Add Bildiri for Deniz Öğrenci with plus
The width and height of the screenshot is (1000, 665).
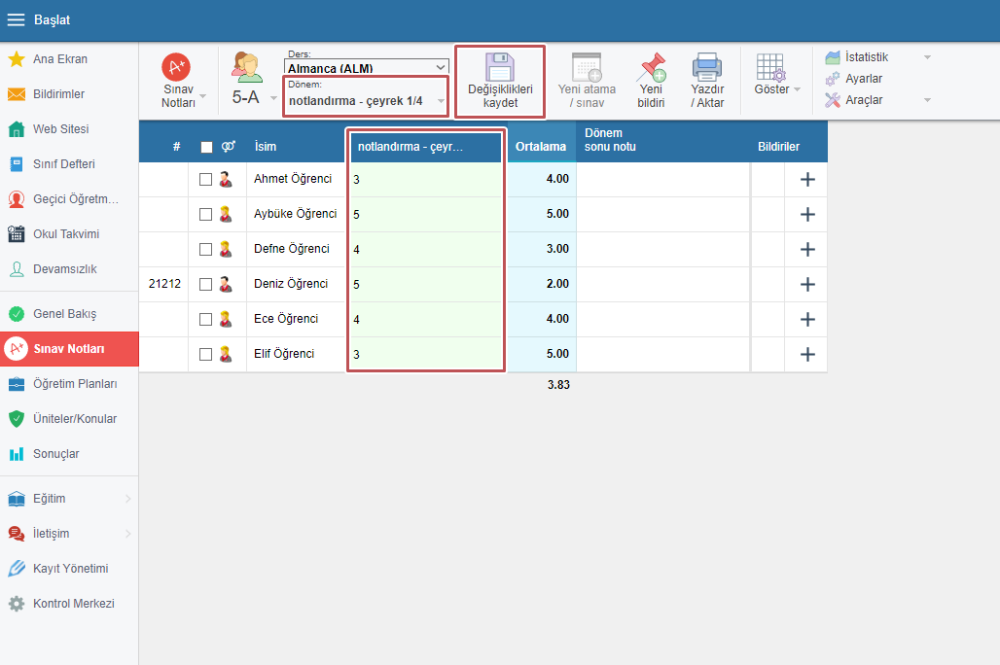pyautogui.click(x=807, y=284)
